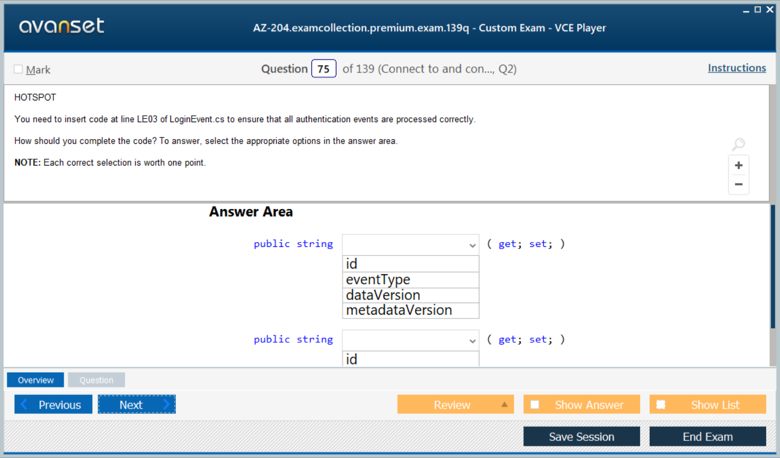Click the Avanset logo
780x458 pixels.
61,26
